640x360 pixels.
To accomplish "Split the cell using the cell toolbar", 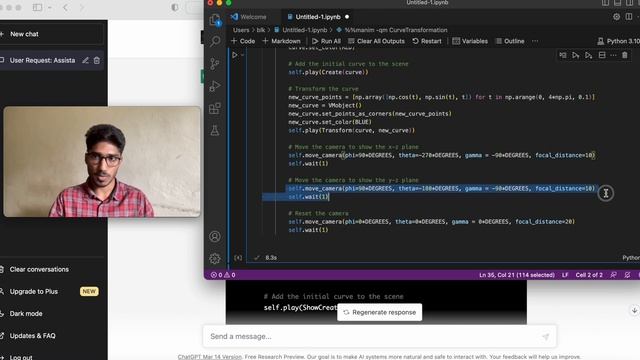I will (x=602, y=55).
